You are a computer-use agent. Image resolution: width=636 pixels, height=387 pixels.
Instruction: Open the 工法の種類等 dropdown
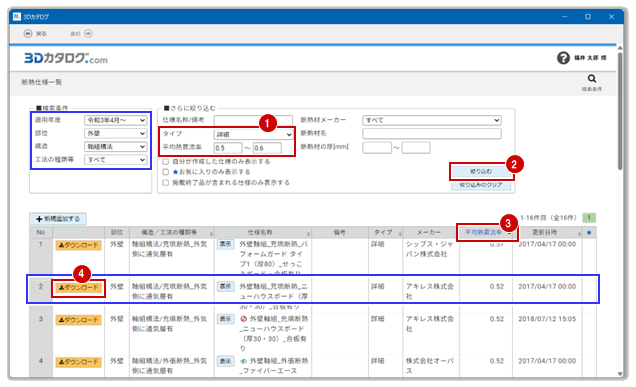[116, 160]
